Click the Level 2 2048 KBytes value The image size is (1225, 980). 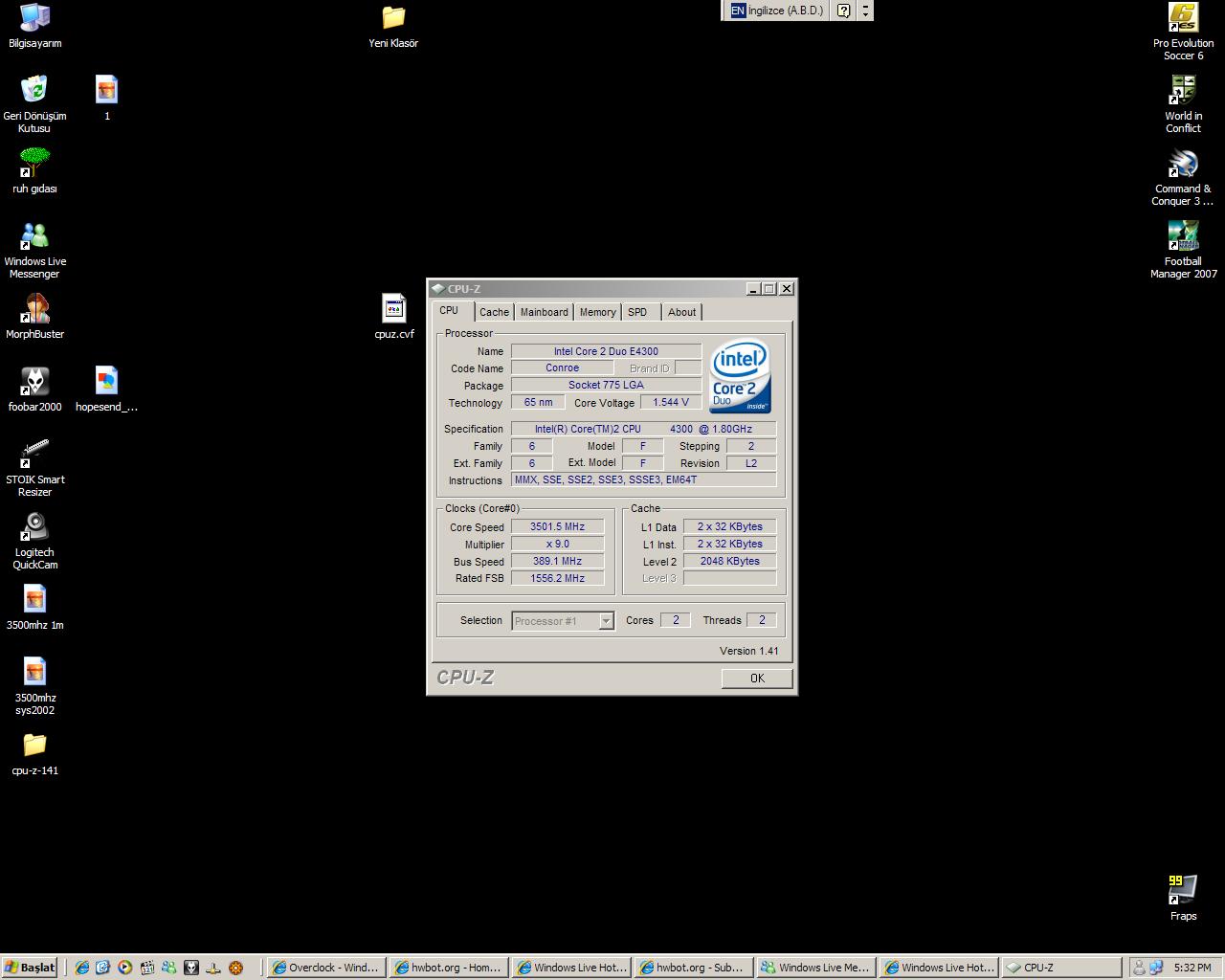click(729, 561)
